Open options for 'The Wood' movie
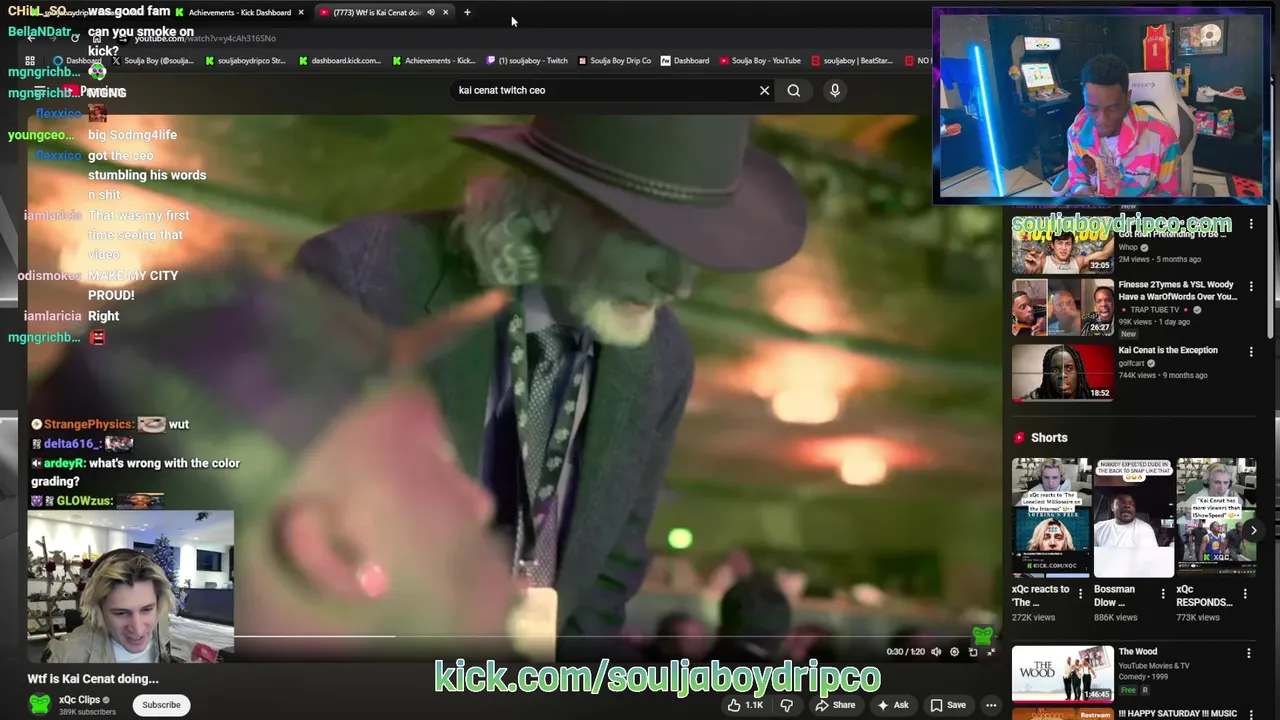 click(x=1249, y=653)
